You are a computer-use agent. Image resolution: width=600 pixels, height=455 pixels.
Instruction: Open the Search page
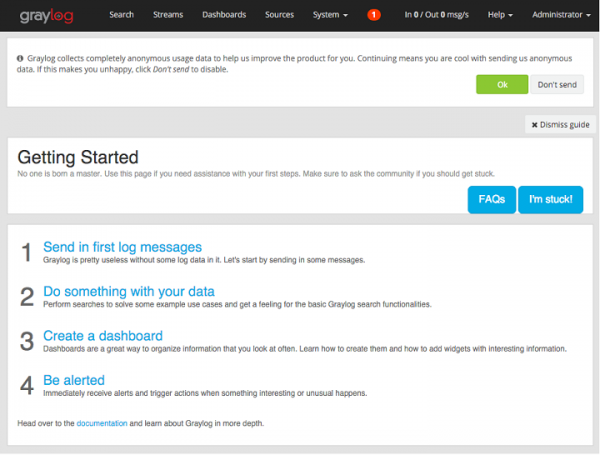(122, 15)
